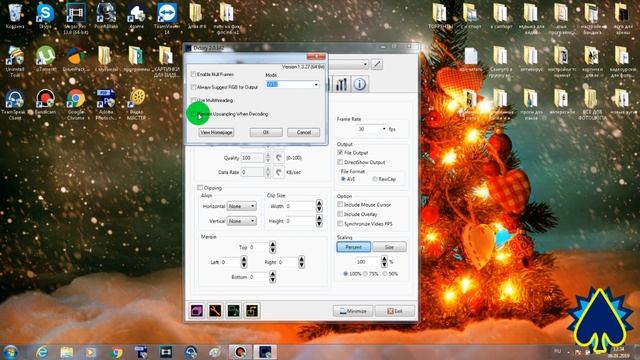Click the Minimize button at bottom of Dxtory
Viewport: 640px width, 360px height.
(x=353, y=311)
